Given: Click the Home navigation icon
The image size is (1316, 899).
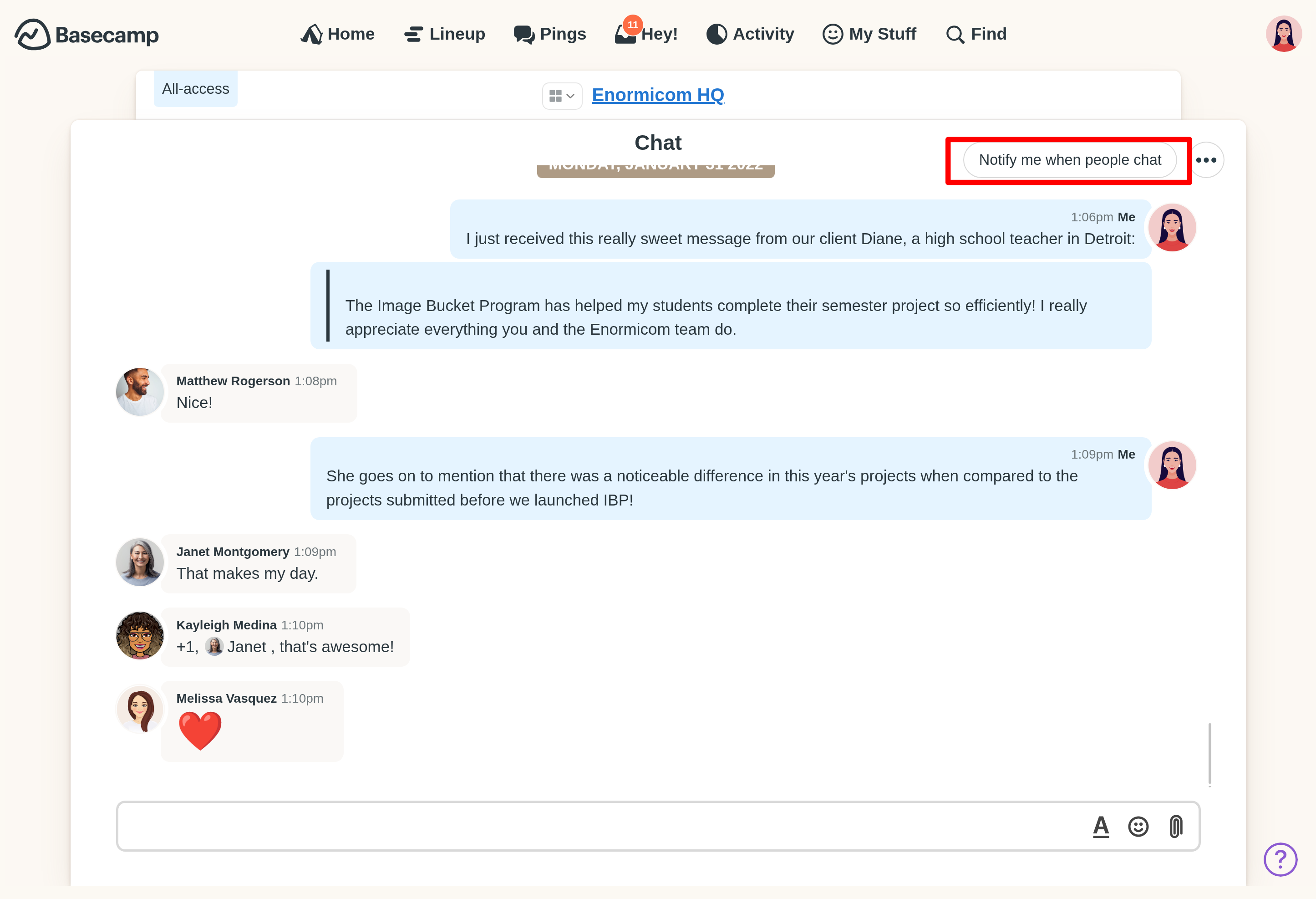Looking at the screenshot, I should tap(312, 33).
